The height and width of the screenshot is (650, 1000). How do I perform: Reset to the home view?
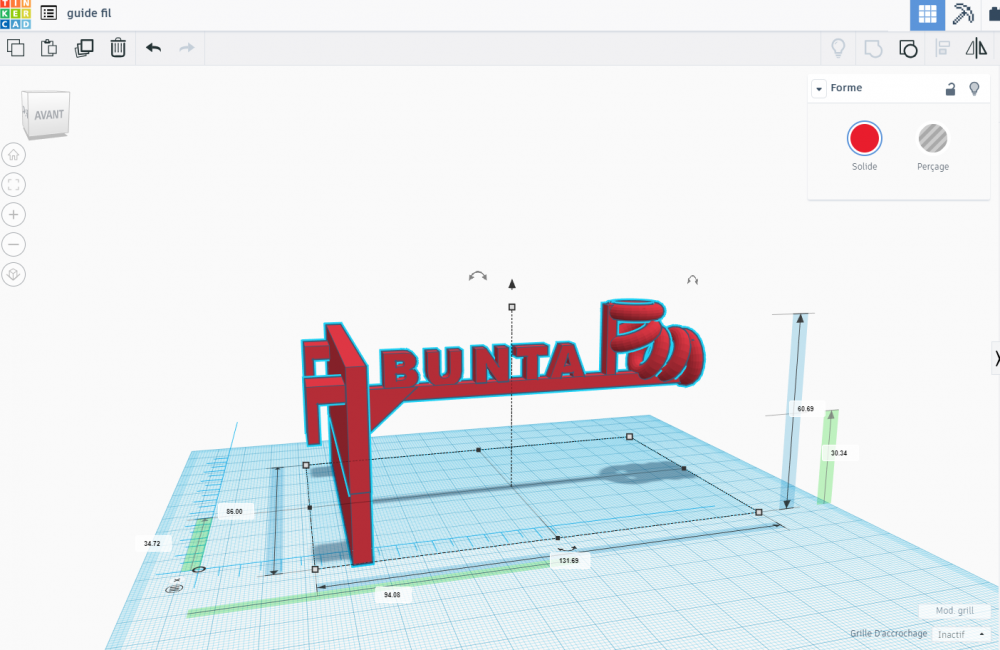(13, 155)
